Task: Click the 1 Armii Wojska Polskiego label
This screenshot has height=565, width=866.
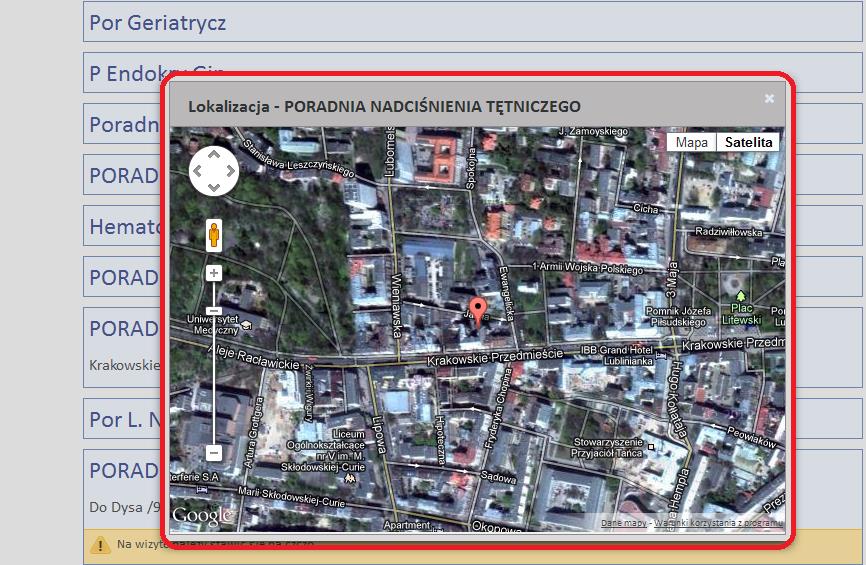Action: (587, 267)
